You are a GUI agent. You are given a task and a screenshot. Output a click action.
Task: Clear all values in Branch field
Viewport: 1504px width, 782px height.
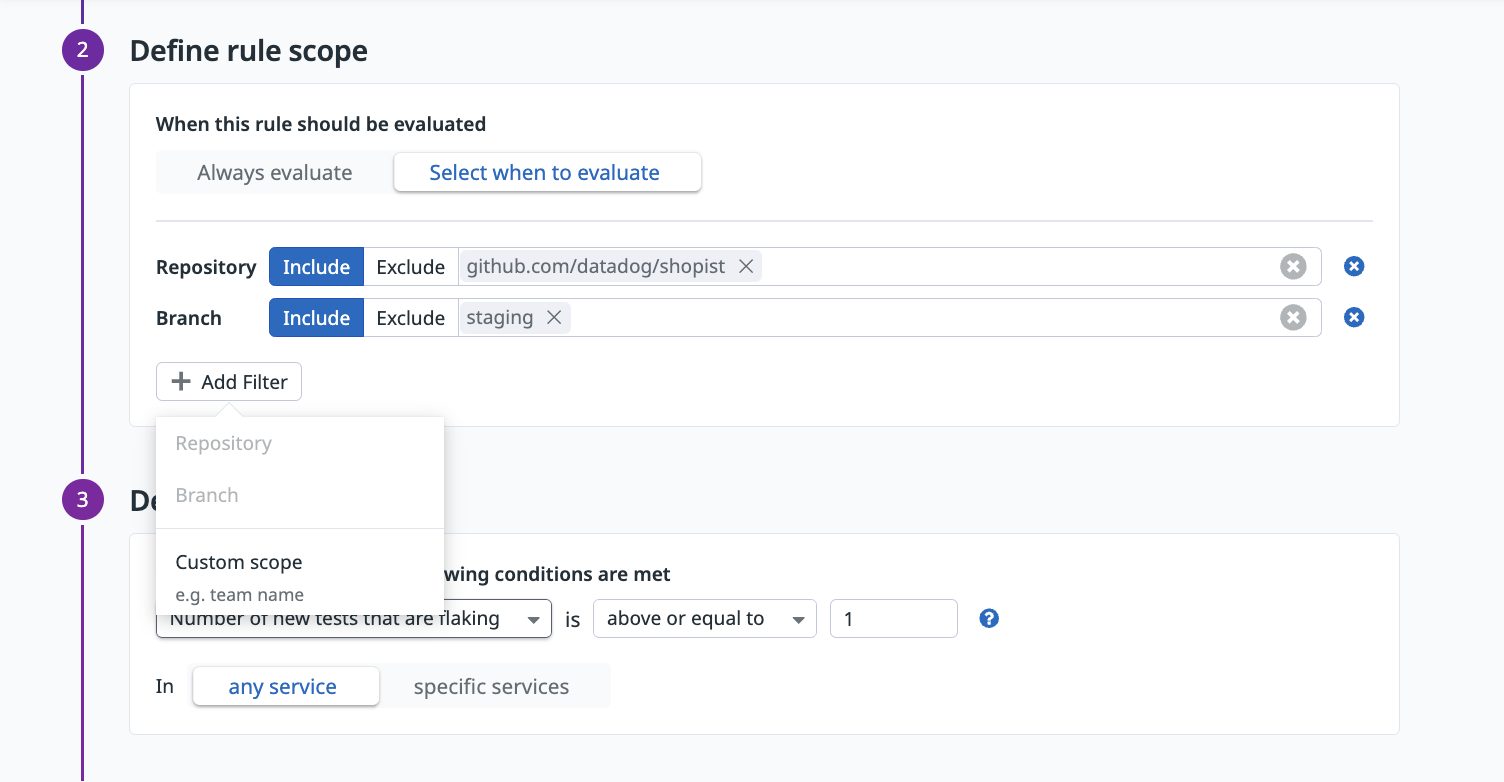(1293, 317)
